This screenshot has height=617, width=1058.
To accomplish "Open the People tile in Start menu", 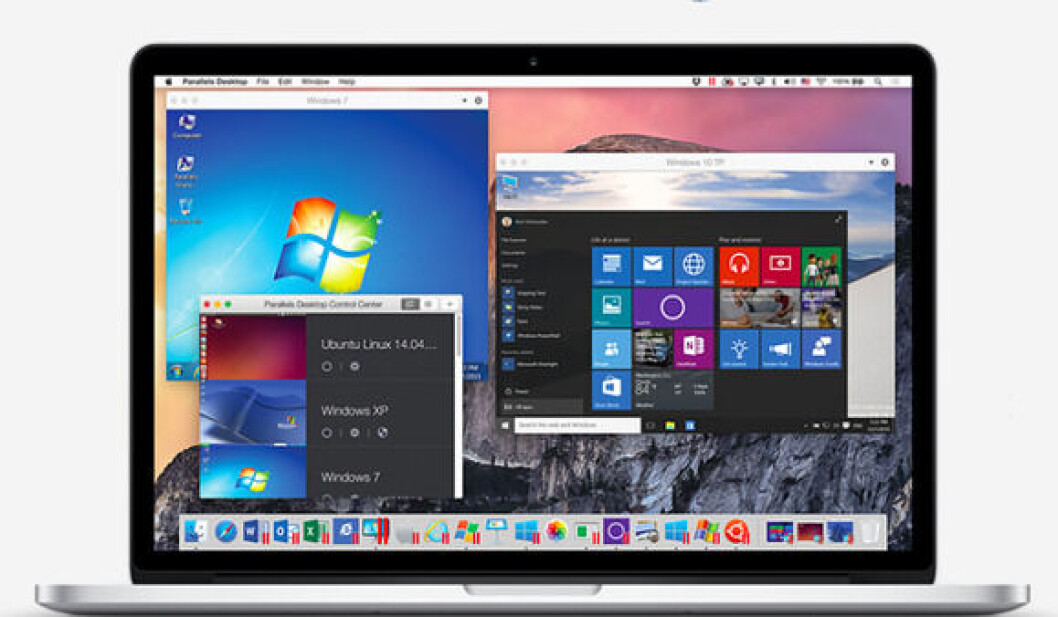I will point(611,349).
